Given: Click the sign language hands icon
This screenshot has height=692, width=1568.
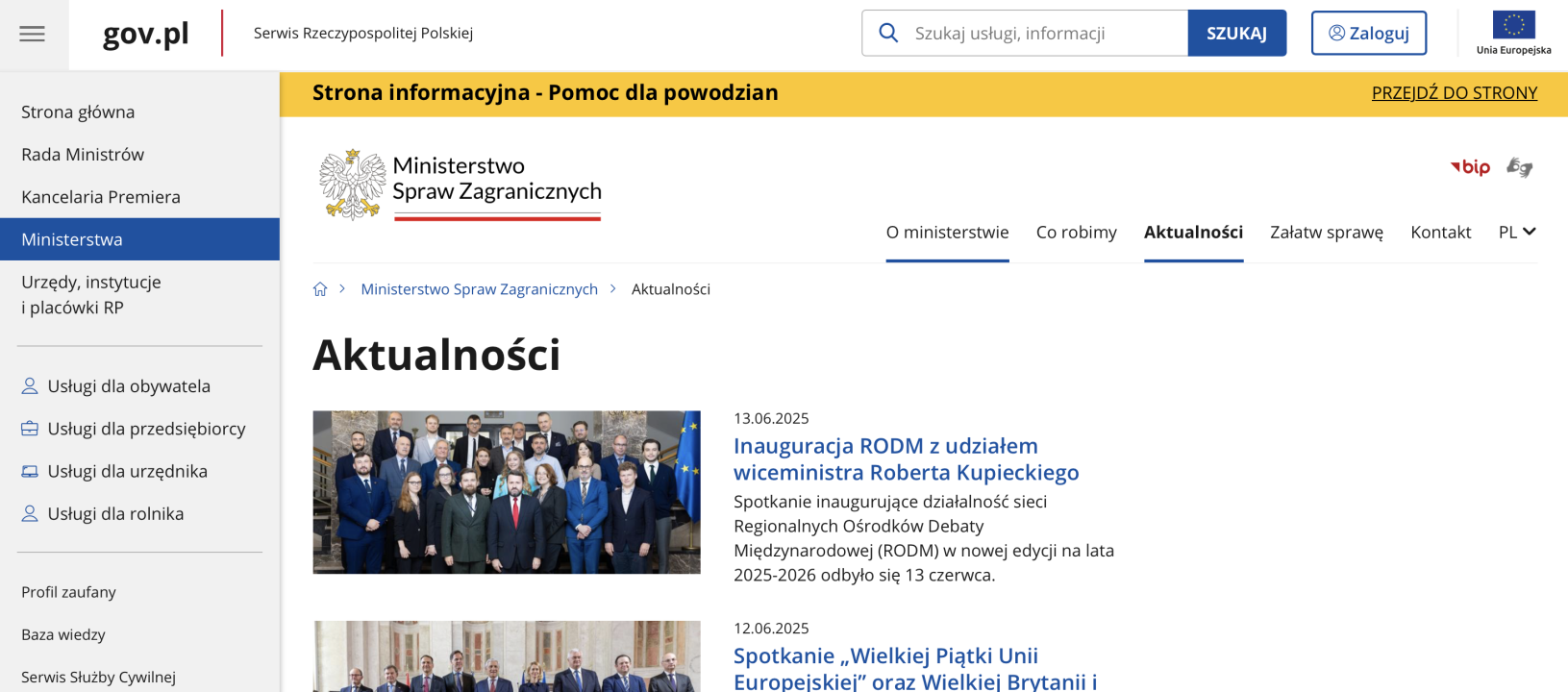Looking at the screenshot, I should pyautogui.click(x=1520, y=167).
